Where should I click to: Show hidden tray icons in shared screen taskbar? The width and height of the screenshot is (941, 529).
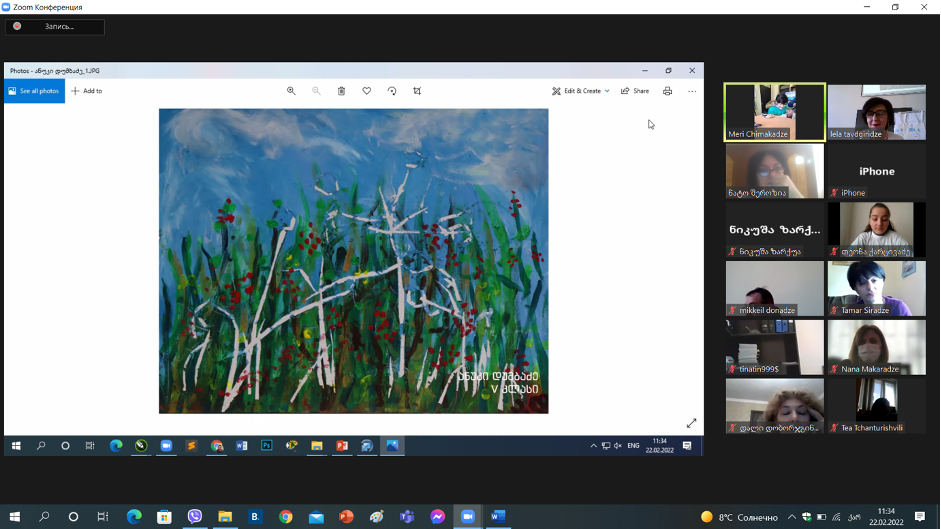point(594,446)
